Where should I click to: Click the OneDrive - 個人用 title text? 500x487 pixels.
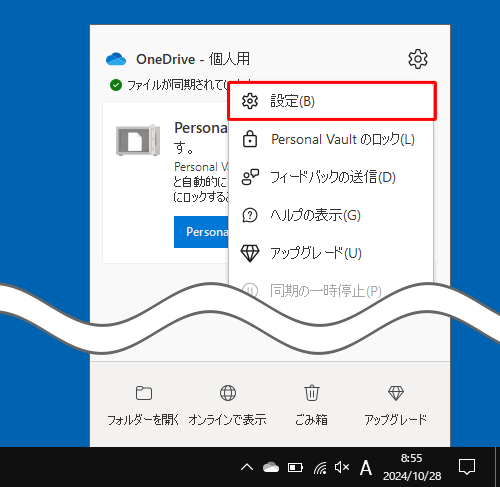[193, 59]
